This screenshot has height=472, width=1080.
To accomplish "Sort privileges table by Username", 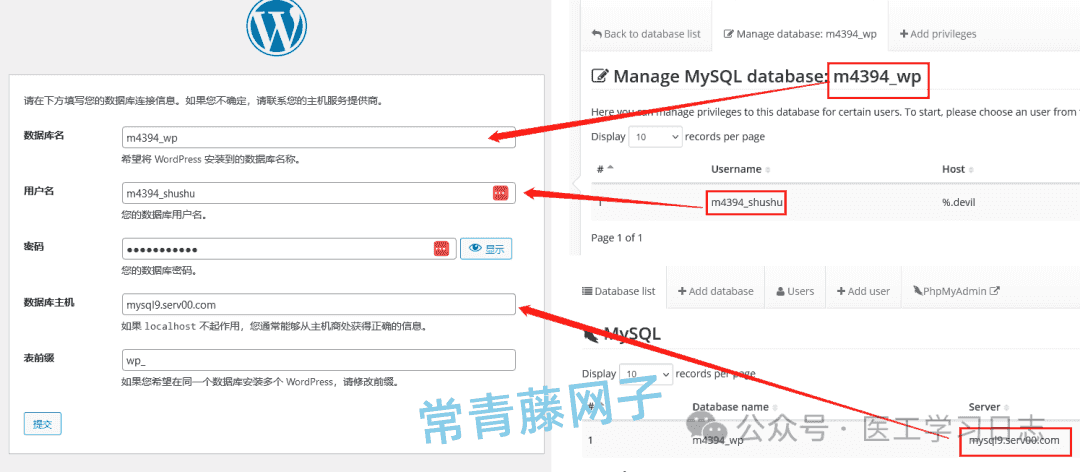I will [x=740, y=169].
